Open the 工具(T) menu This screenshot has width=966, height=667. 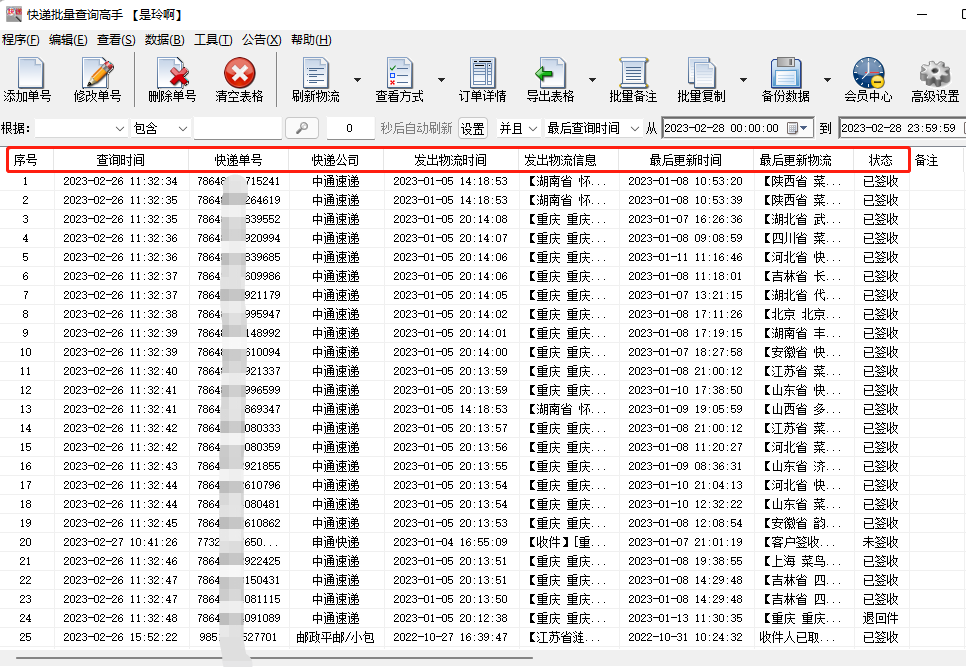(212, 40)
